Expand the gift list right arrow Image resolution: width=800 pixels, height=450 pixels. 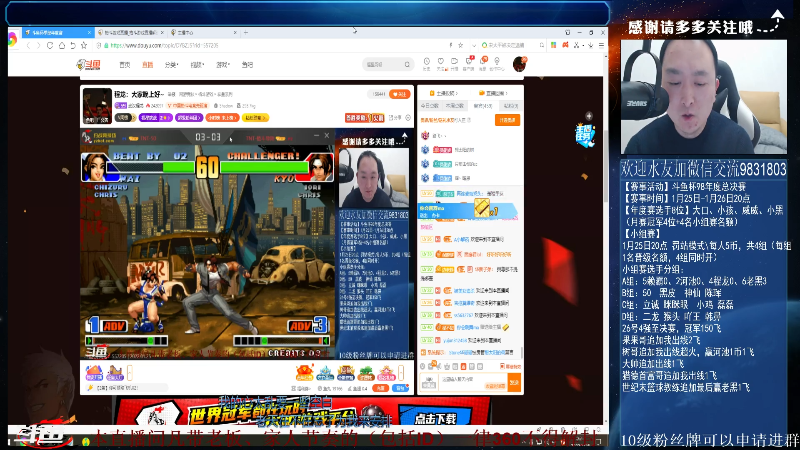pos(401,373)
